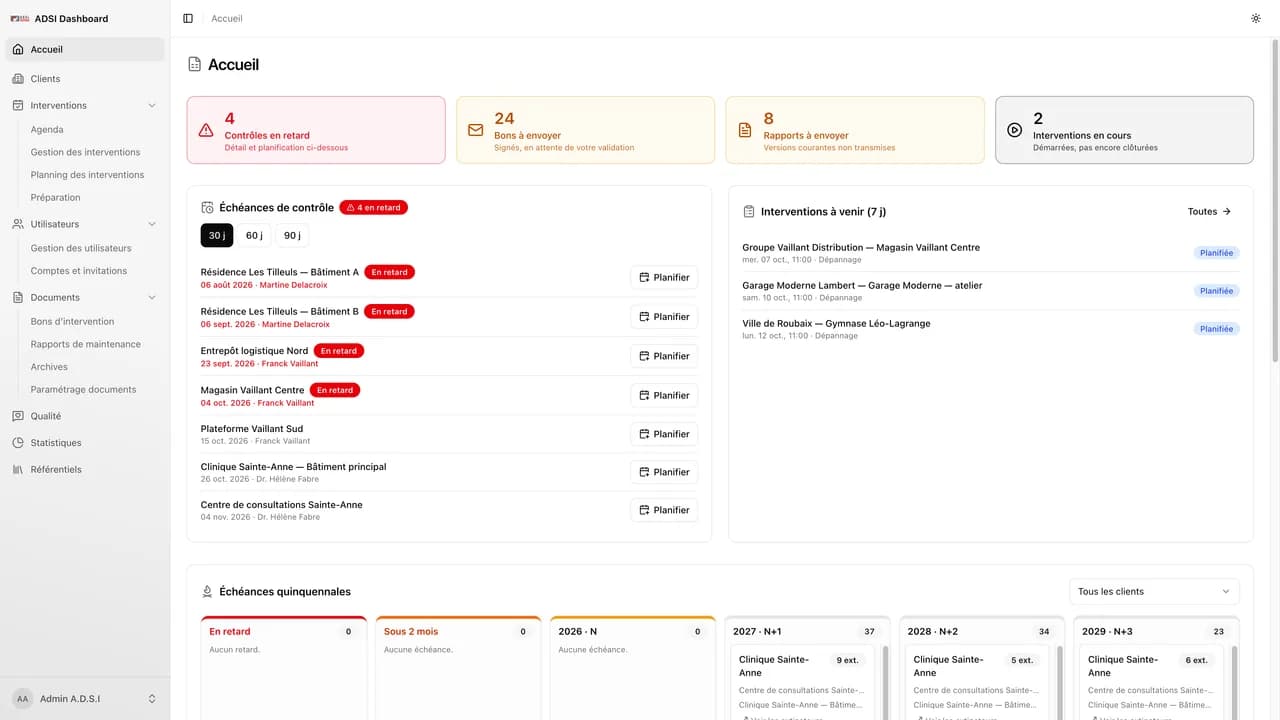Collapse the Documents sidebar group
Screen dimensions: 1280x720
click(x=85, y=297)
